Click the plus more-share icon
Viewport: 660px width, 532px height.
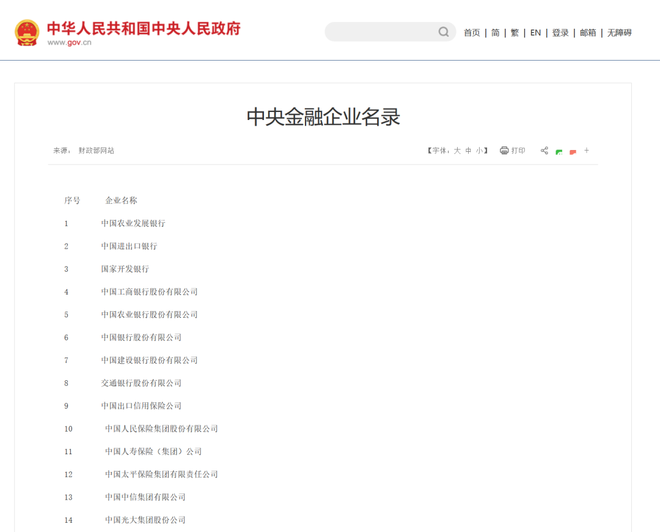coord(586,150)
